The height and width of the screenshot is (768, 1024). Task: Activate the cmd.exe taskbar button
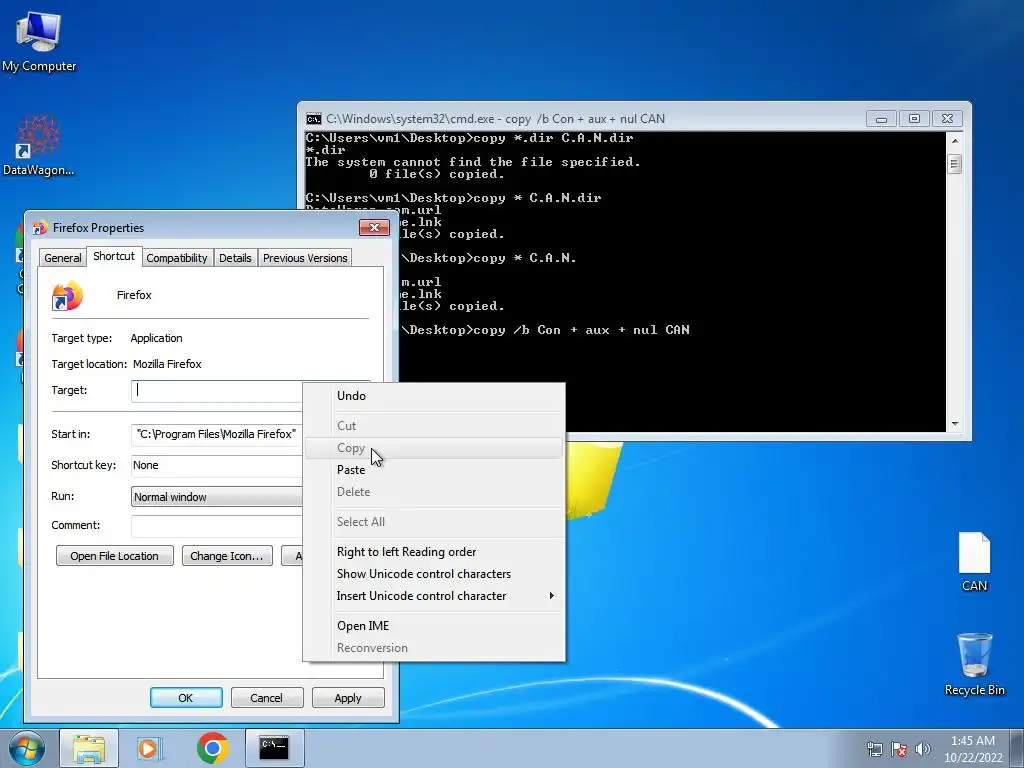pyautogui.click(x=274, y=748)
